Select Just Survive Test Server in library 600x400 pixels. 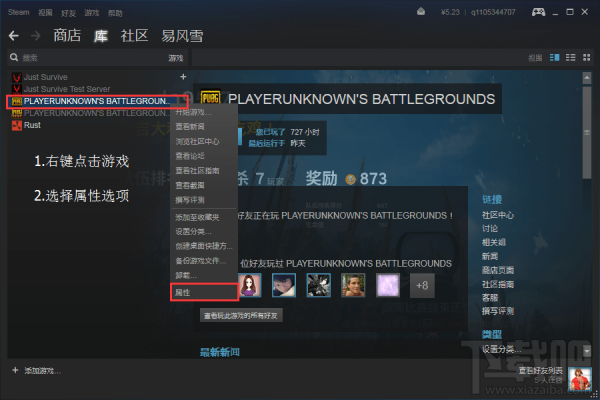(67, 89)
